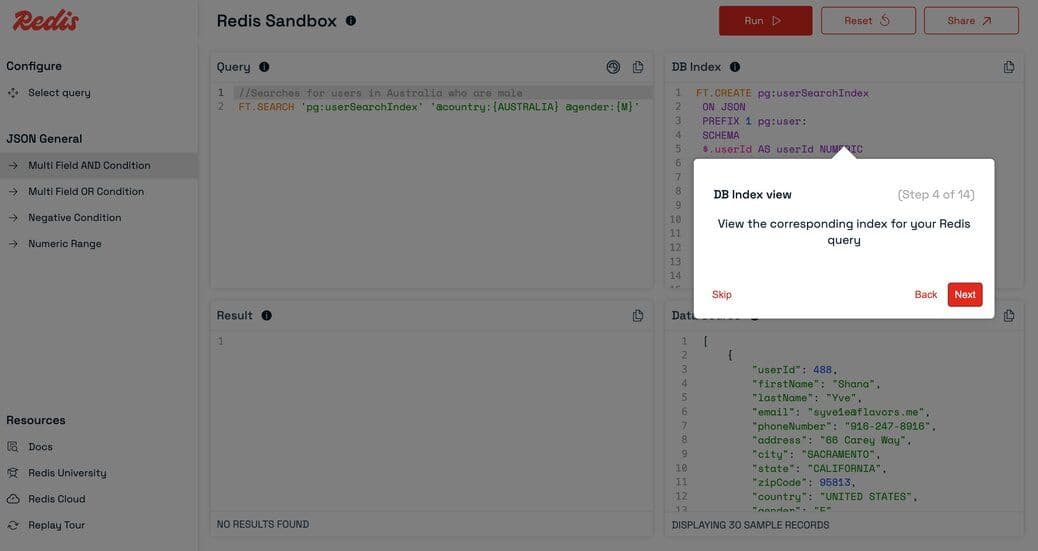Copy the DB Index panel contents
This screenshot has height=551, width=1038.
point(1009,67)
